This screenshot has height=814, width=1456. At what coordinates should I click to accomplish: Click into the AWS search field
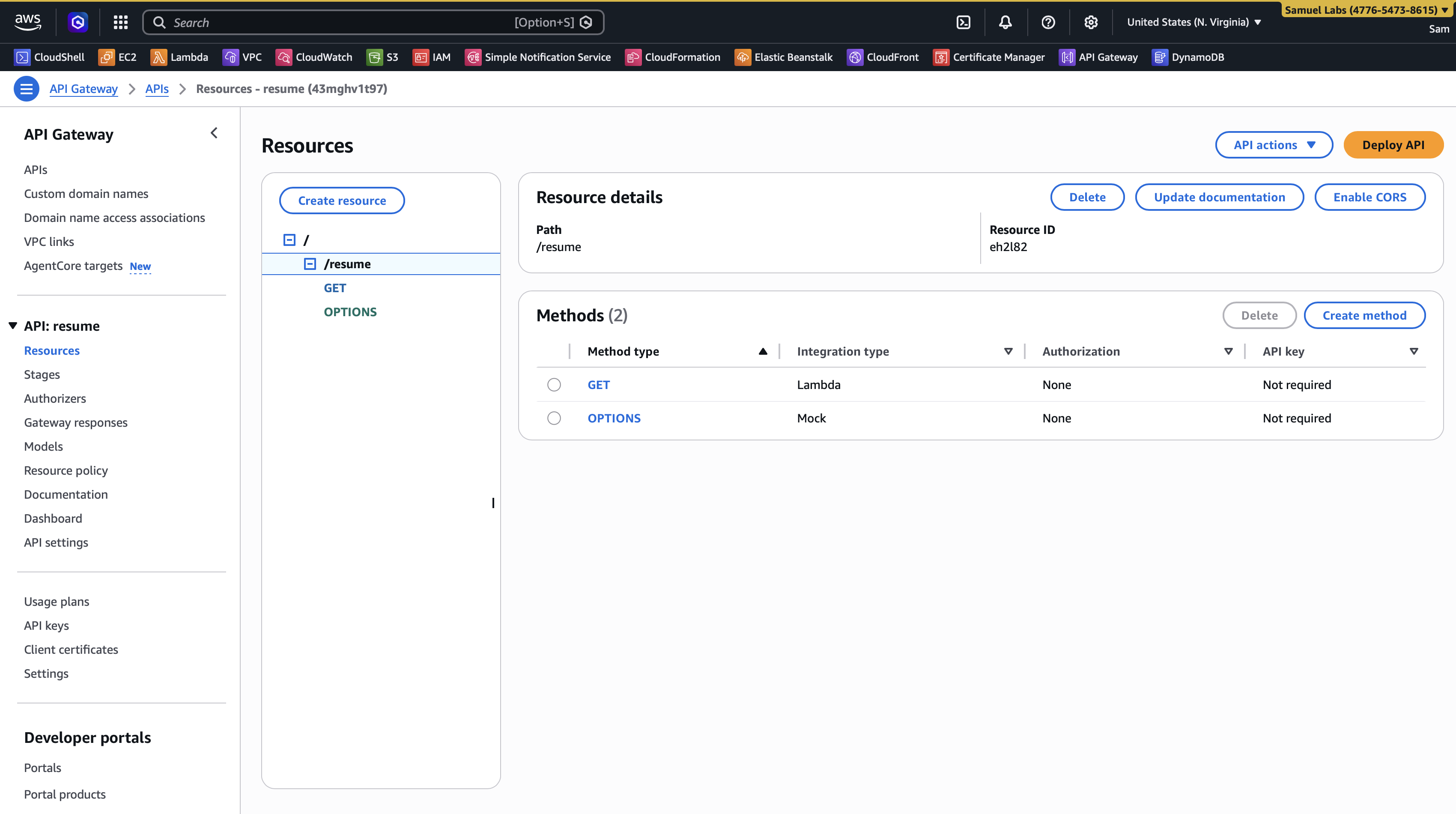(x=339, y=22)
